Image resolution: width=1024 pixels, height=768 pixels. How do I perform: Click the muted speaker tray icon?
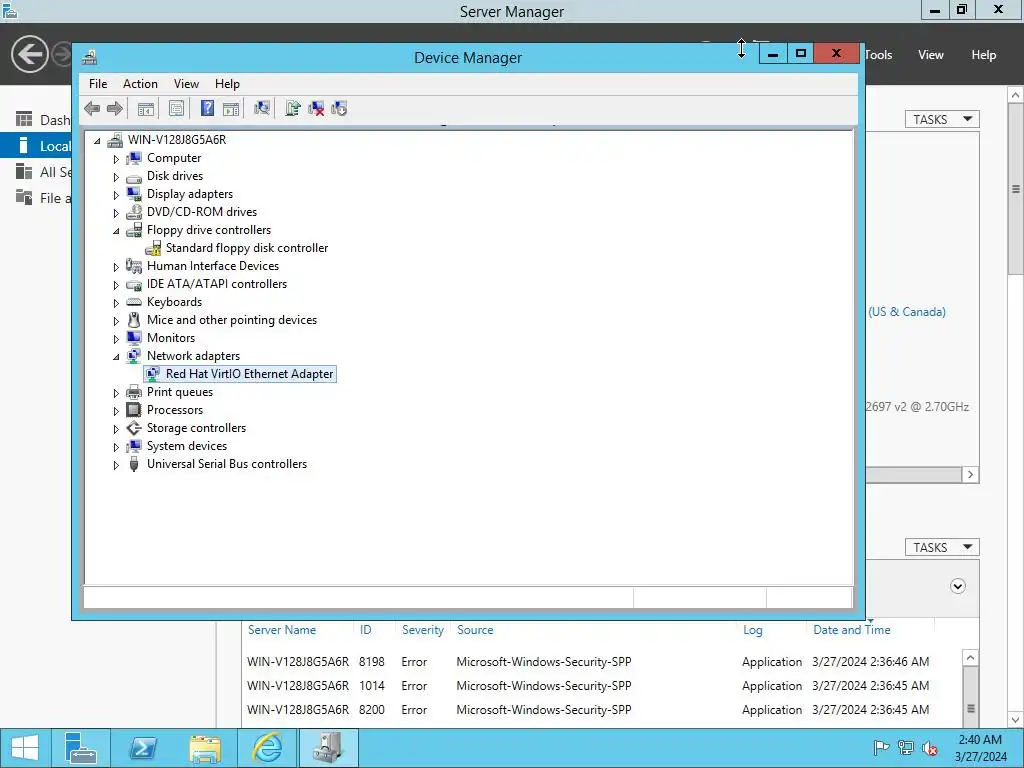[930, 748]
